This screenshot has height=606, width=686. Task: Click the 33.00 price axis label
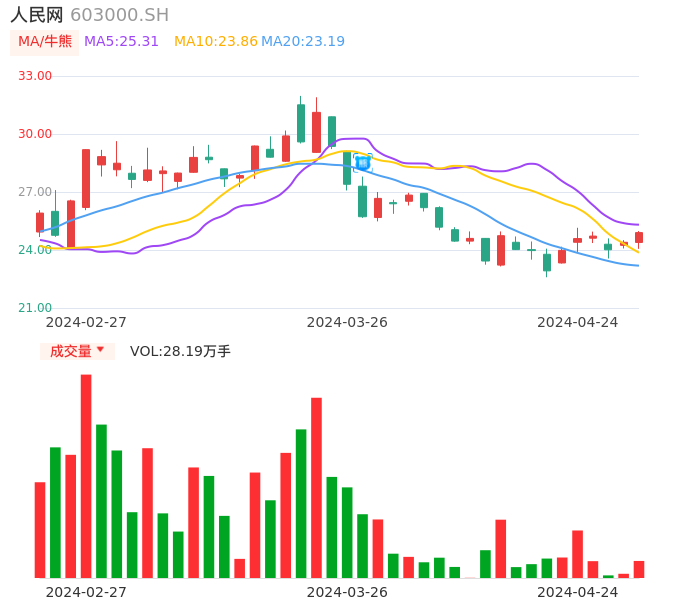[36, 76]
